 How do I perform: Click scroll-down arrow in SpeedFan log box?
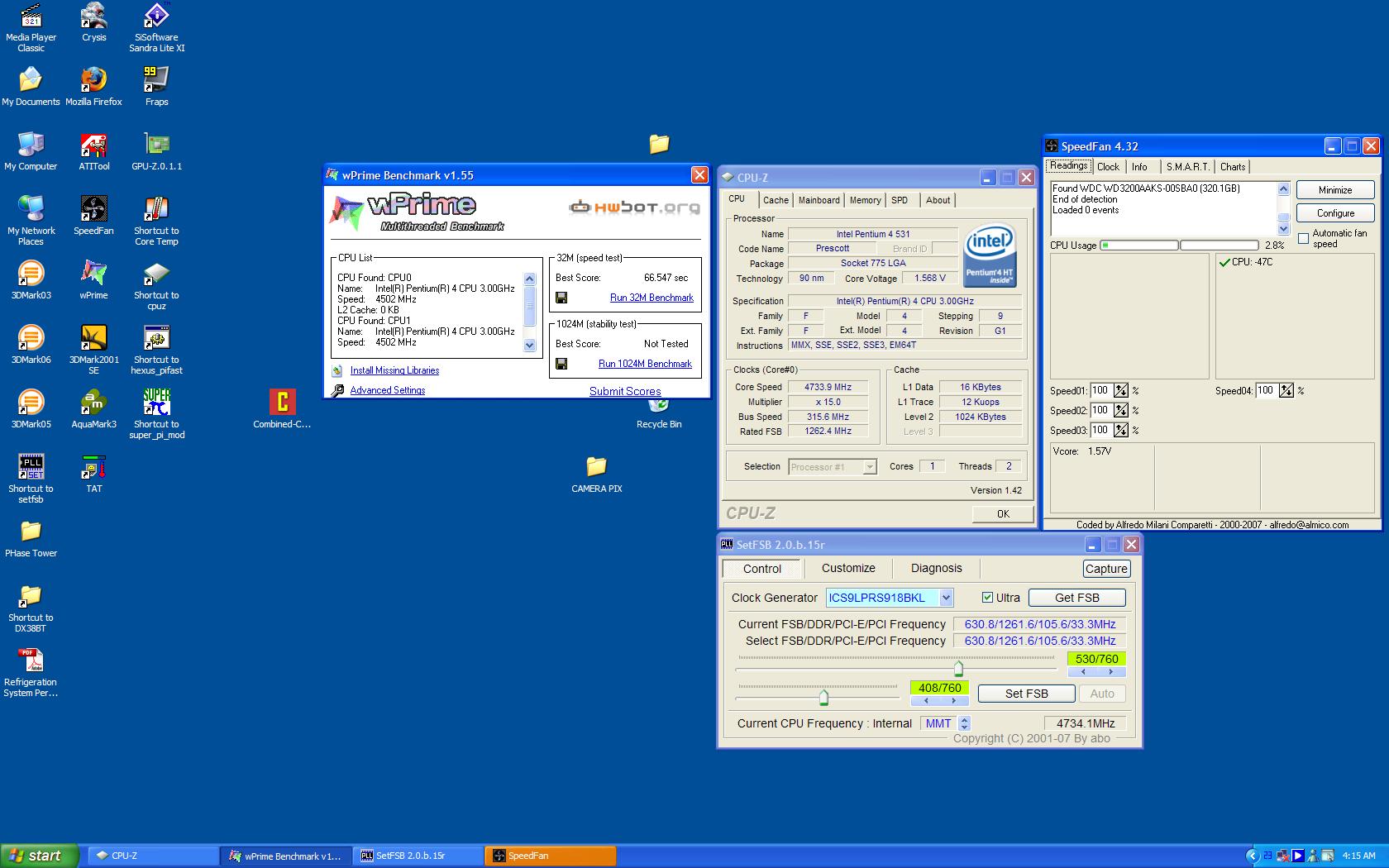1283,229
